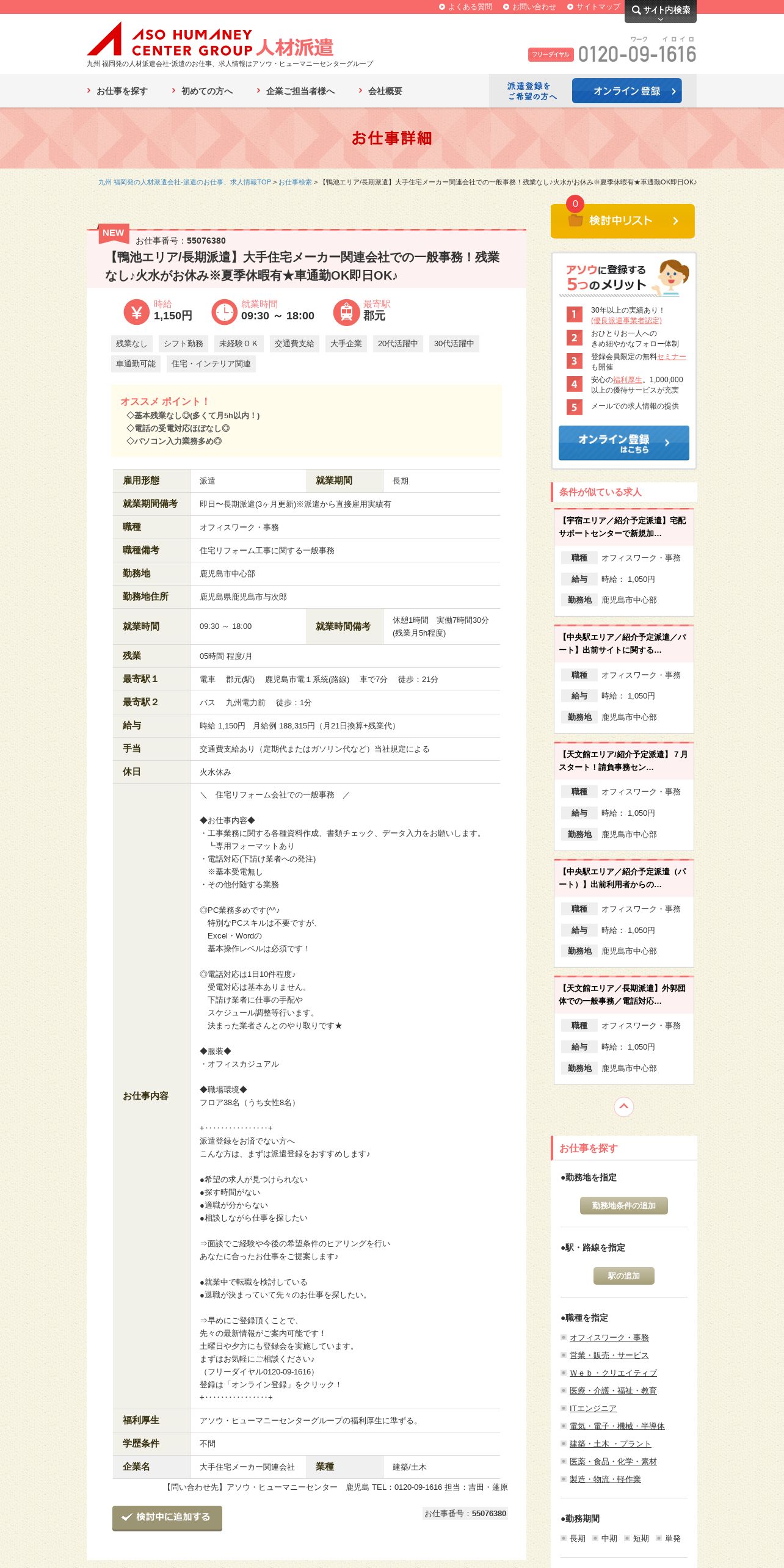This screenshot has height=1568, width=784.
Task: Open 優良派遣事業者認定 link in merits box
Action: point(626,321)
